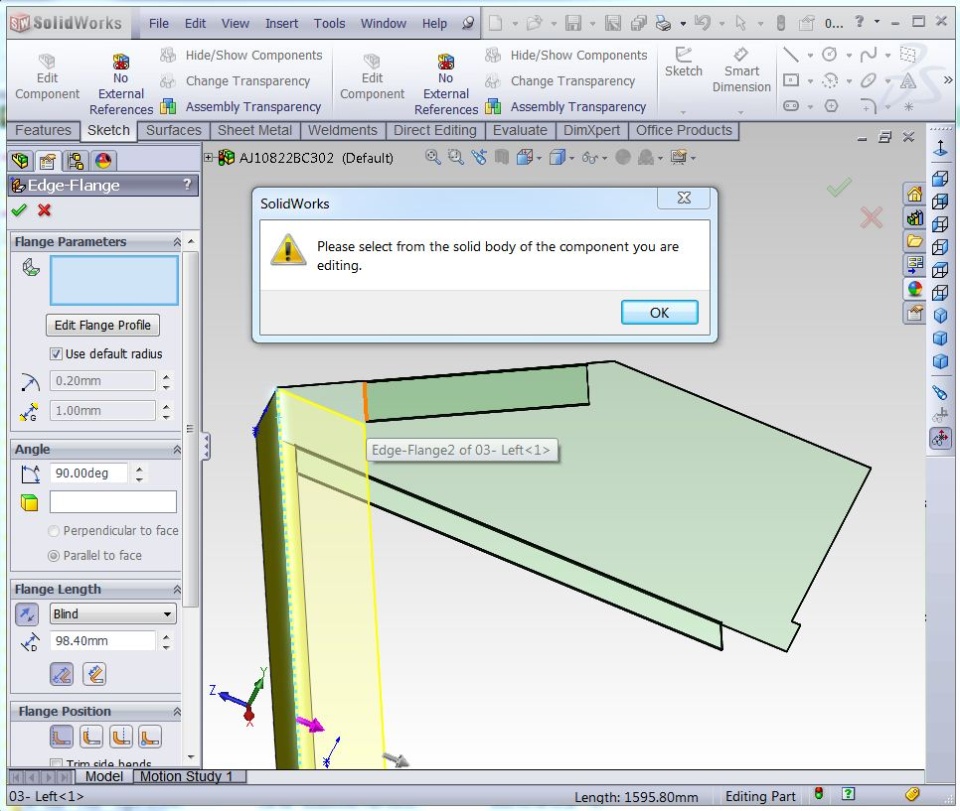Viewport: 960px width, 811px height.
Task: Select the Zoom to Area tool
Action: (456, 157)
